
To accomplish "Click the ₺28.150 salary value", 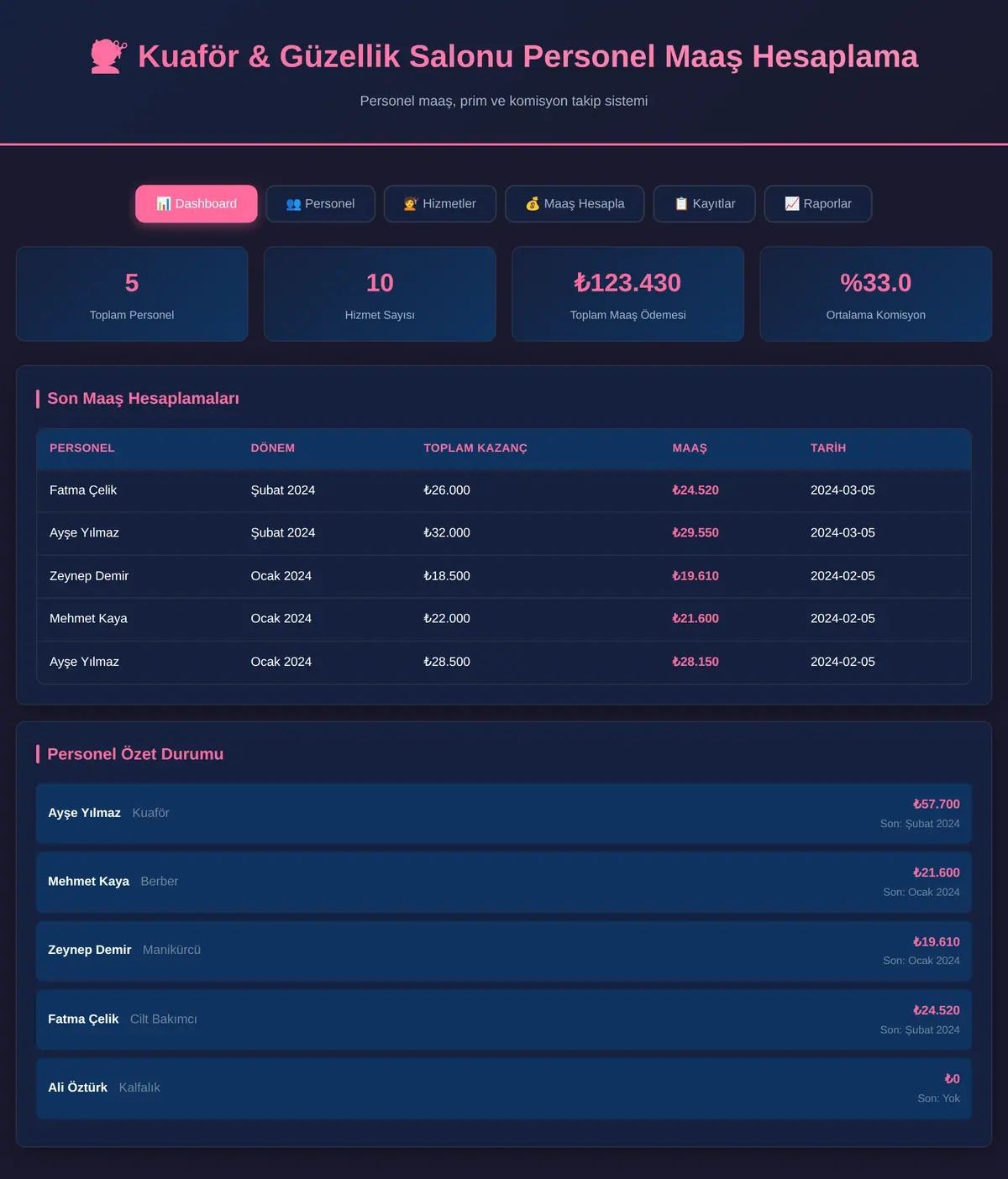I will [x=696, y=662].
